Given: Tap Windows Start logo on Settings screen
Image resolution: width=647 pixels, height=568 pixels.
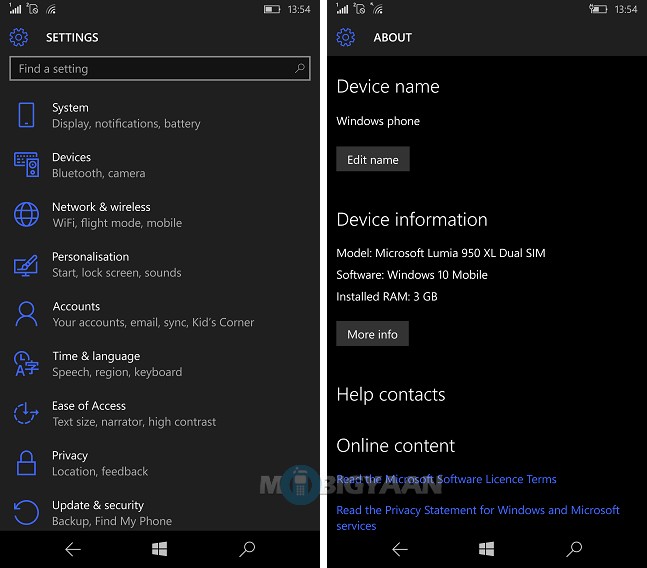Looking at the screenshot, I should [159, 549].
